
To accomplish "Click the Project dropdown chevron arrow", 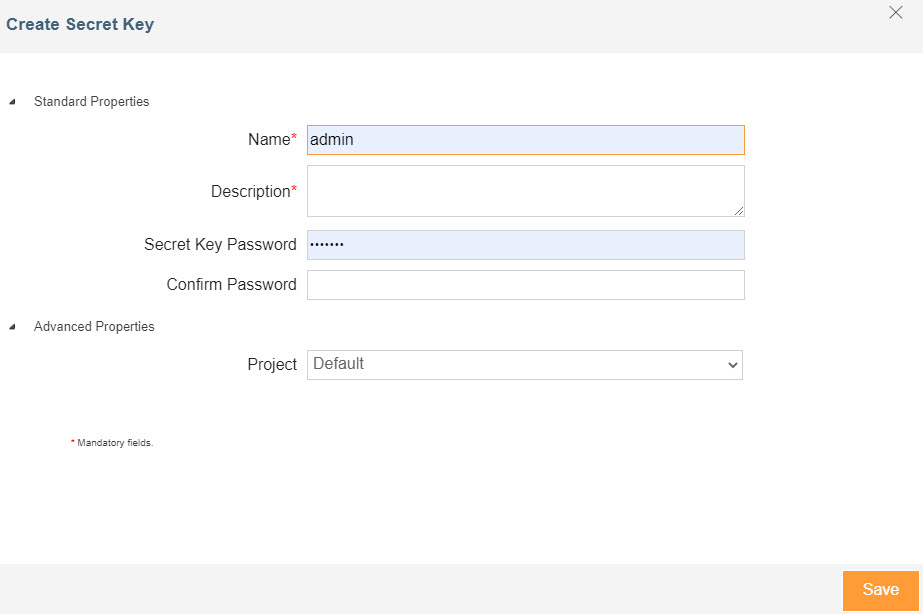I will tap(732, 366).
